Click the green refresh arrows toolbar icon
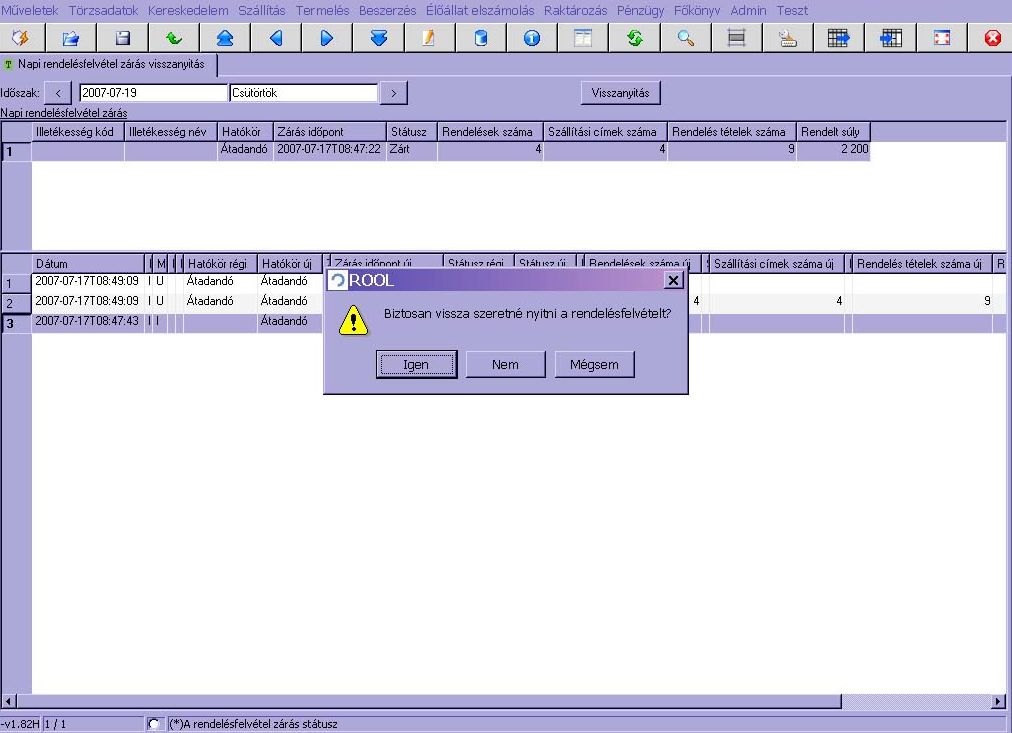 tap(634, 38)
